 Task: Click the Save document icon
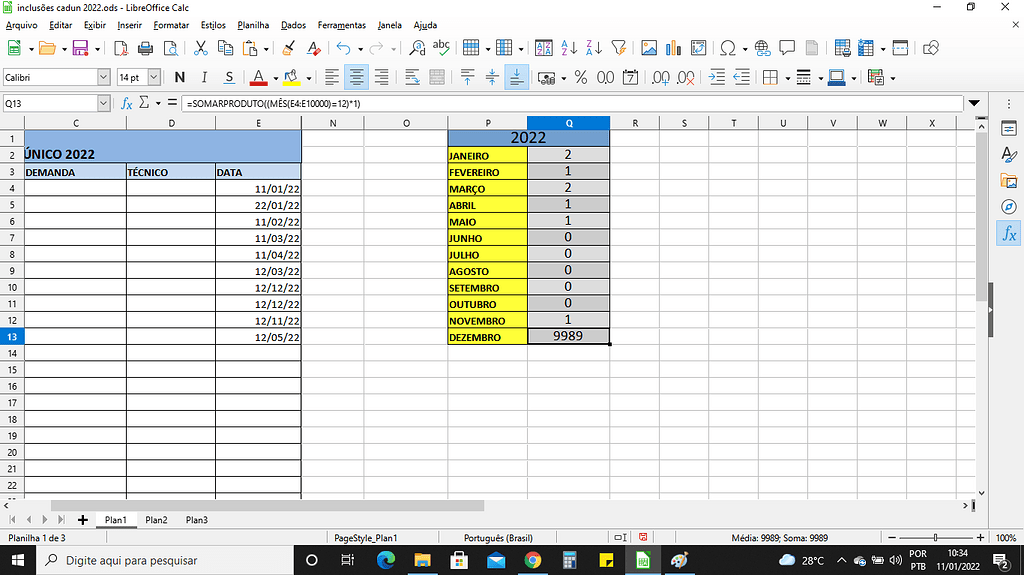pyautogui.click(x=80, y=48)
